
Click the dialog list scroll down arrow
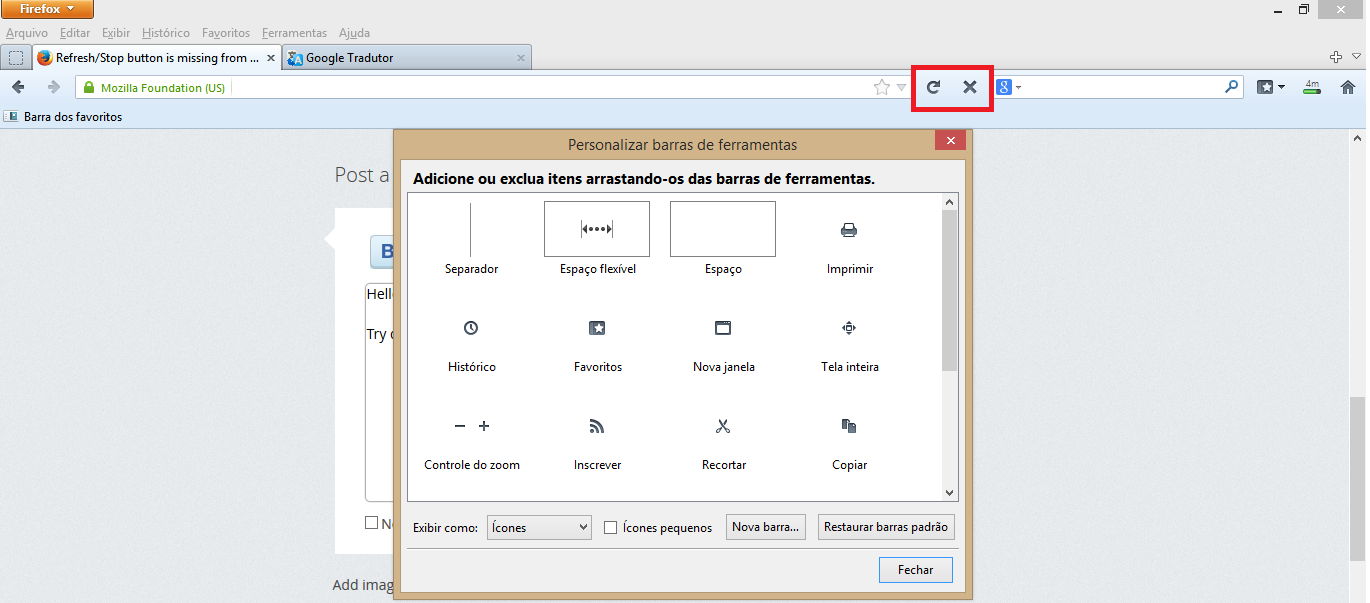(950, 492)
